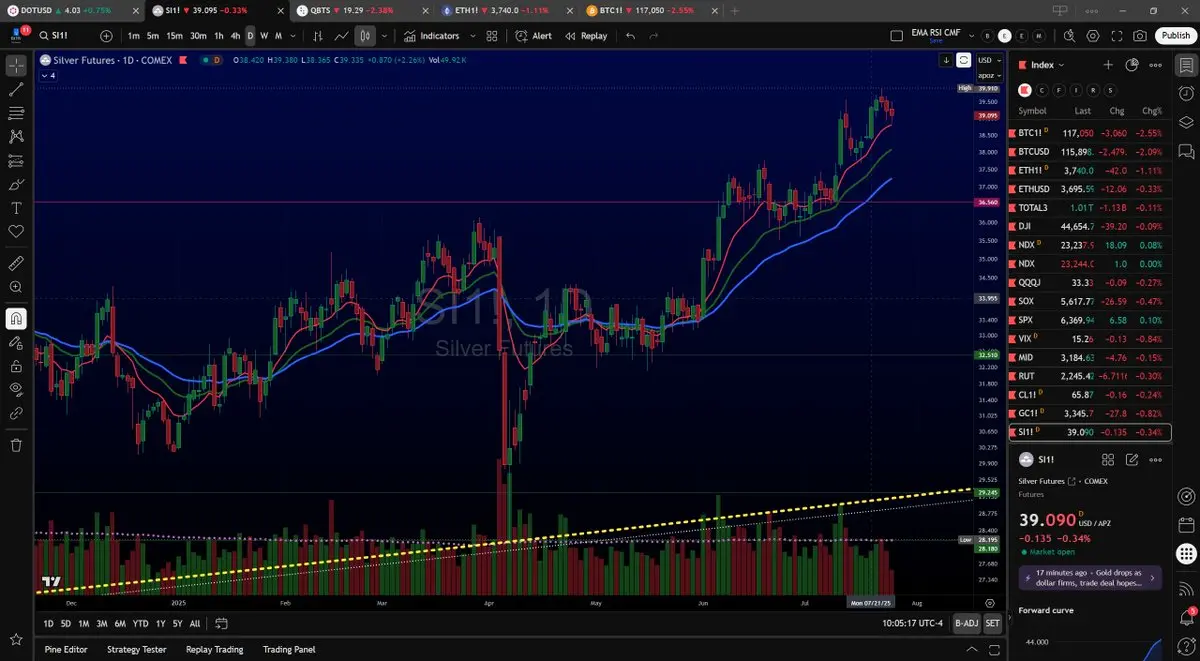Set the range to 3M
The width and height of the screenshot is (1200, 661).
pyautogui.click(x=102, y=624)
